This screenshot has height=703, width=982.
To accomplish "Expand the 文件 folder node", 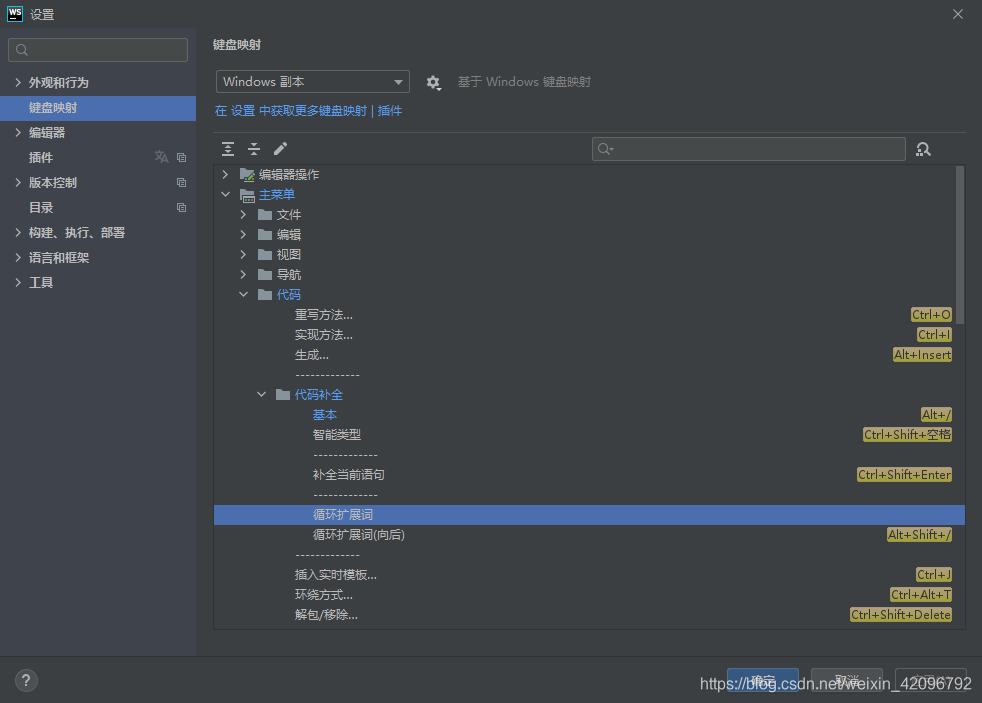I will 243,215.
